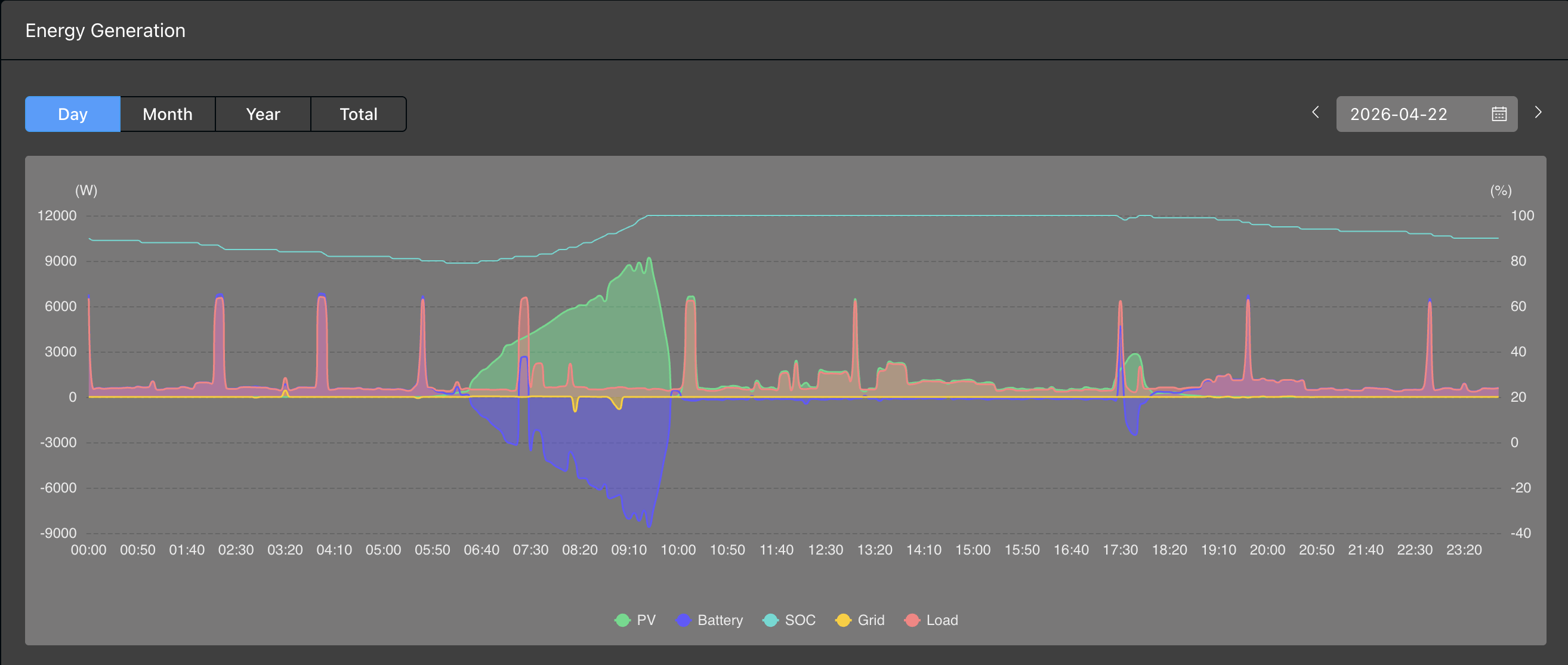The height and width of the screenshot is (665, 1568).
Task: Click the yellow Grid legend dot
Action: pyautogui.click(x=843, y=620)
